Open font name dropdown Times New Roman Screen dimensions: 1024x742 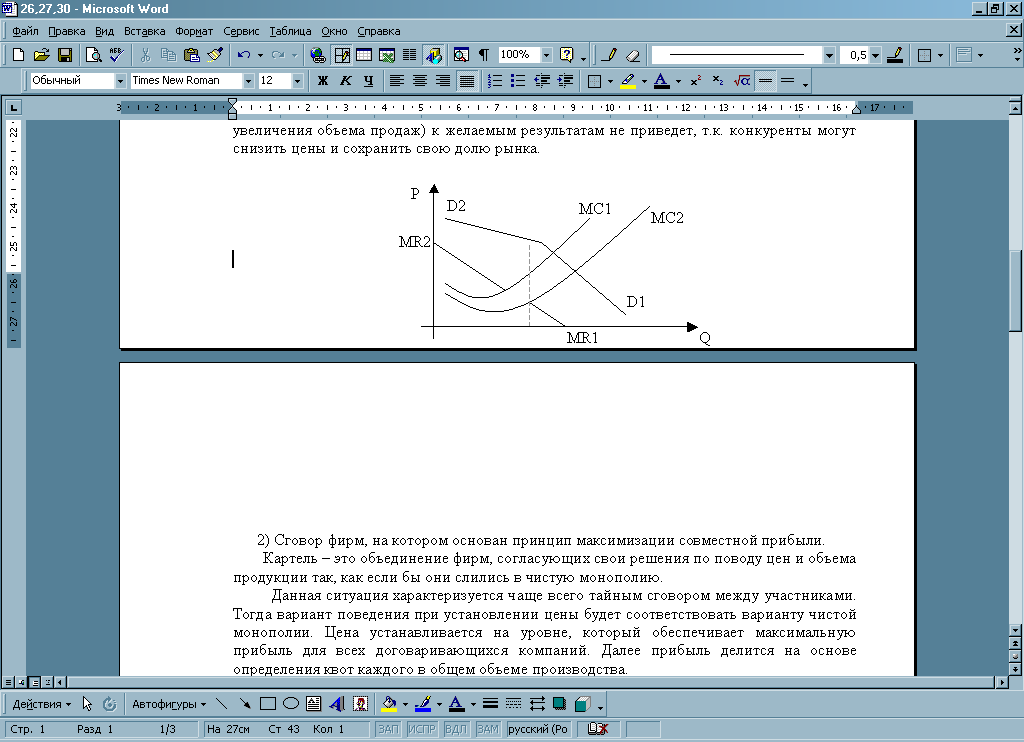tap(248, 81)
